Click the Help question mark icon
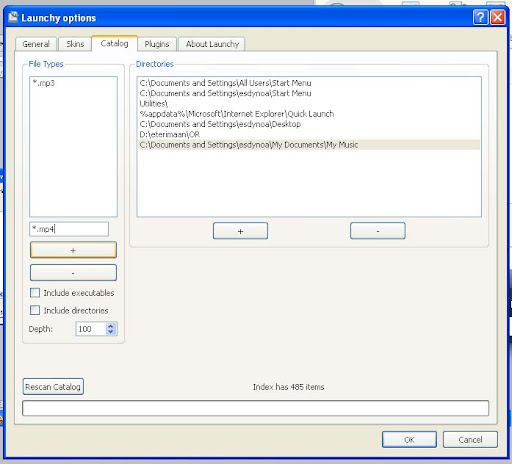This screenshot has height=464, width=512. pos(480,17)
